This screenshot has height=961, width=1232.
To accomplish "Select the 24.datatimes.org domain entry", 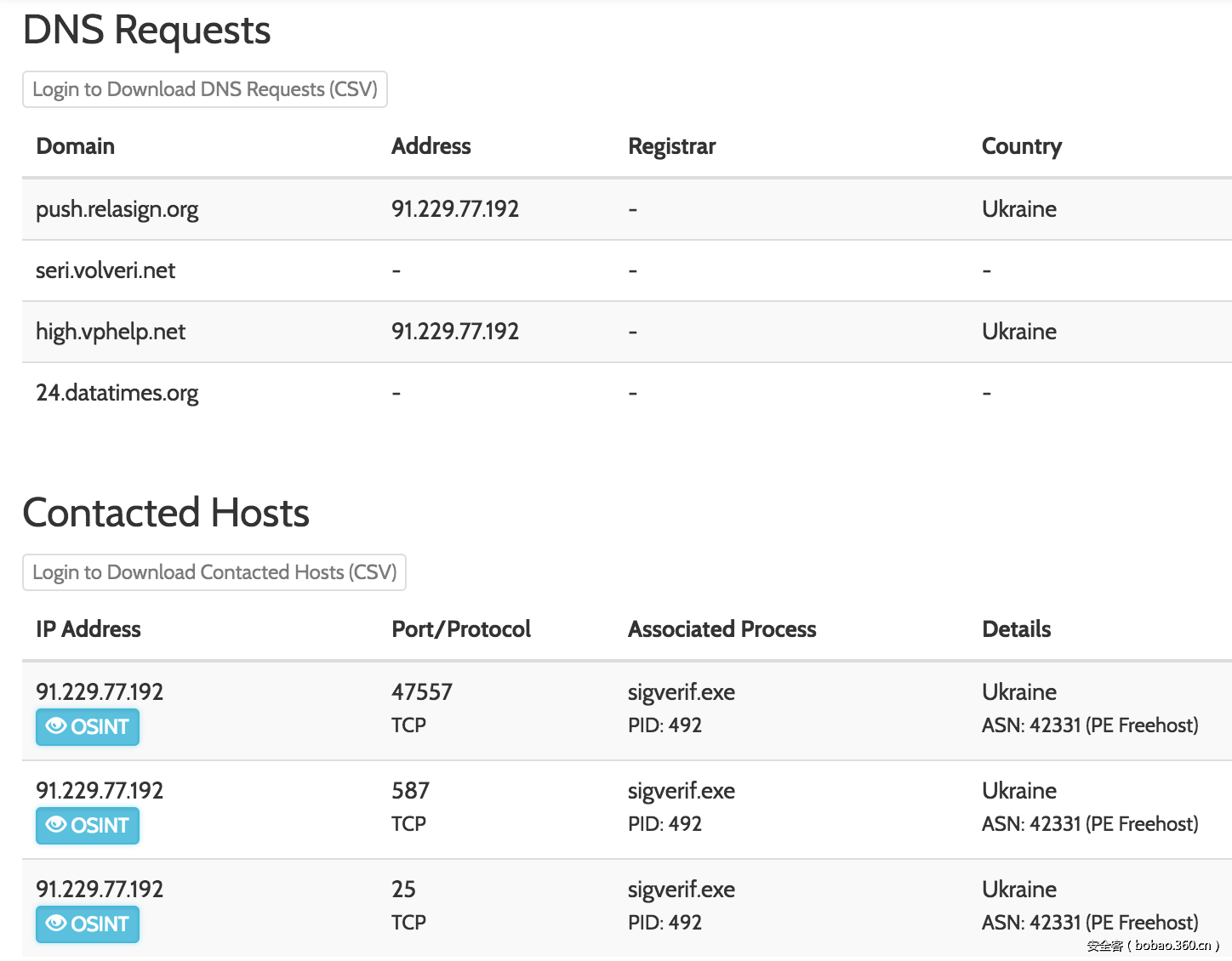I will (117, 393).
